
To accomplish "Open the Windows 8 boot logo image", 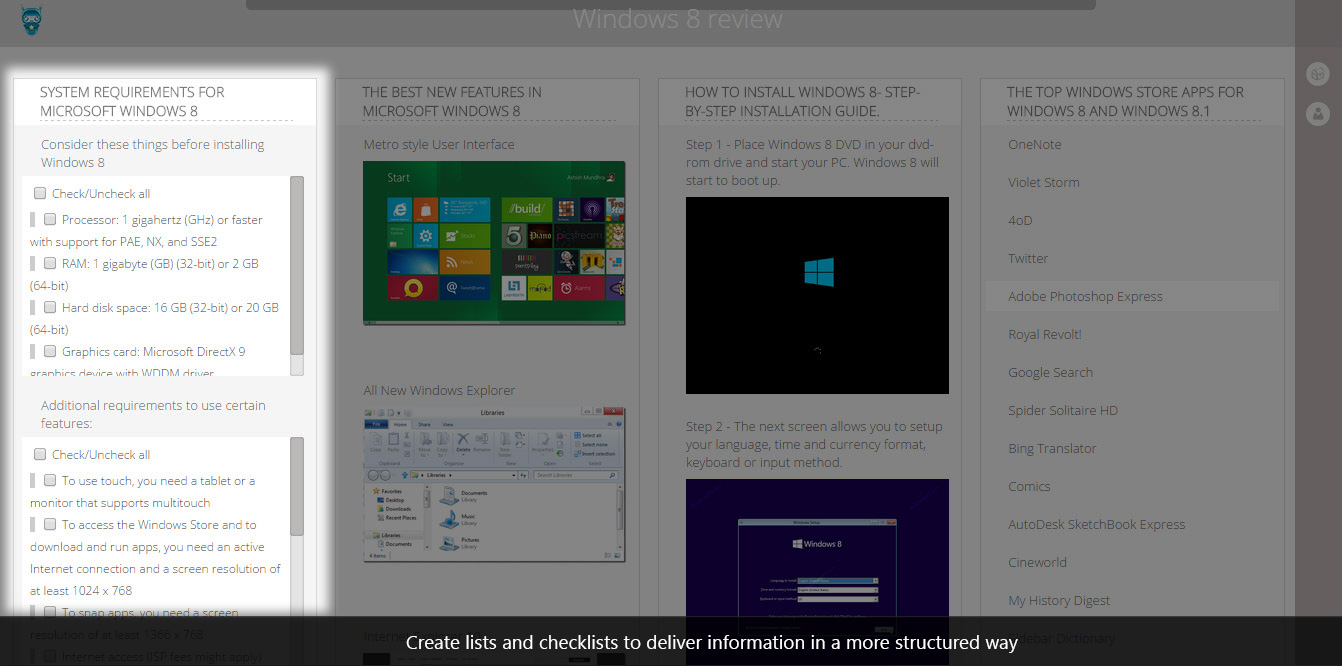I will 817,295.
